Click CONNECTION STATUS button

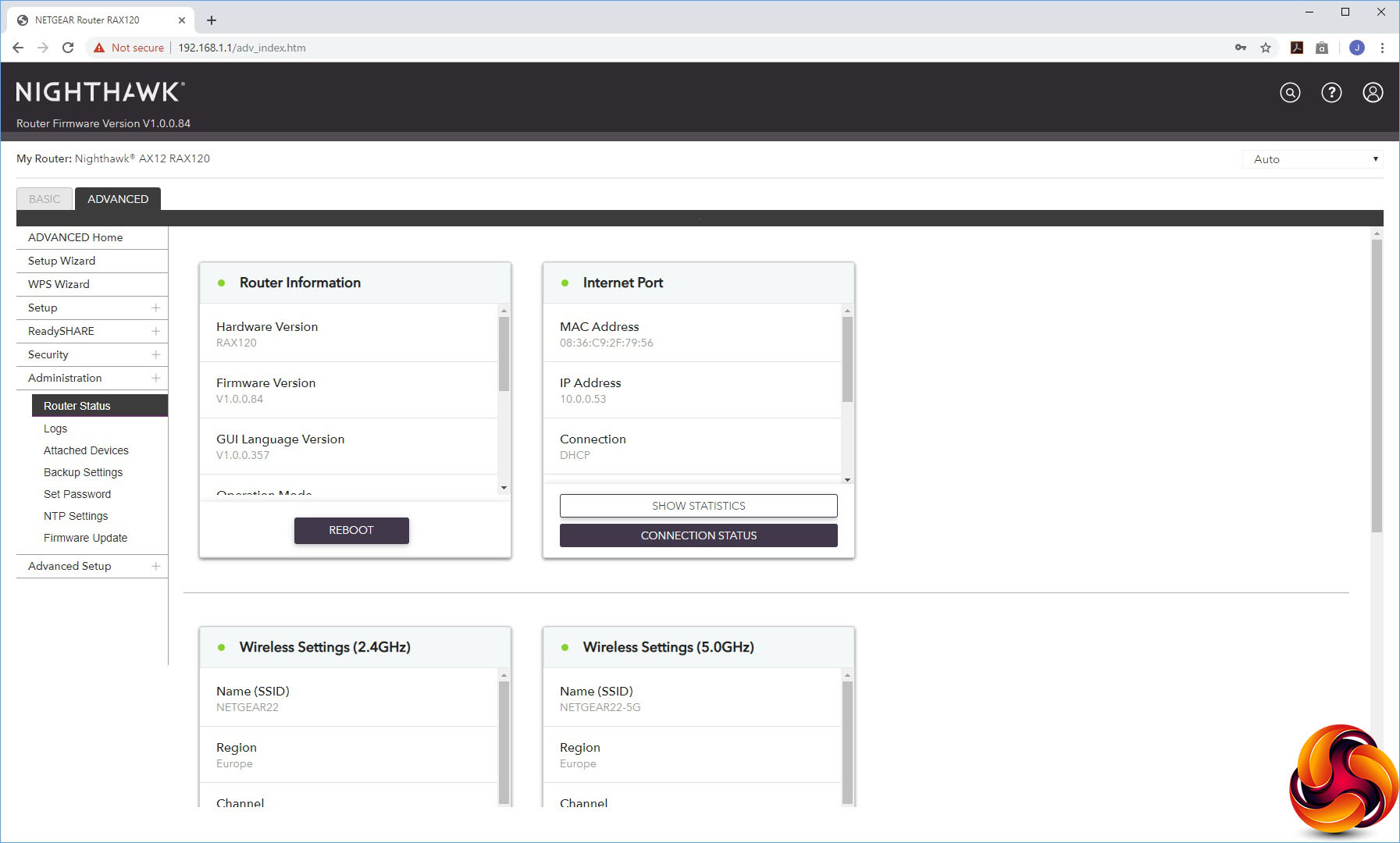[x=699, y=535]
